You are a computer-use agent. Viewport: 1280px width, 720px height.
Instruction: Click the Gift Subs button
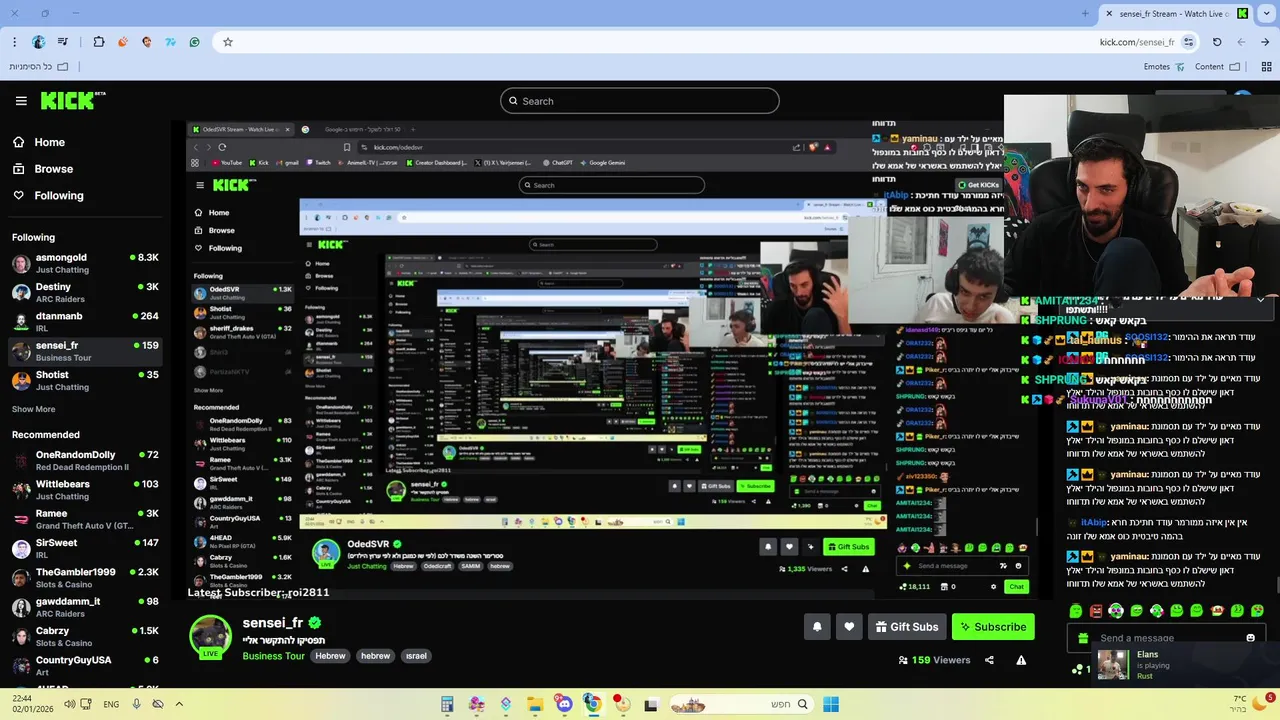tap(907, 627)
